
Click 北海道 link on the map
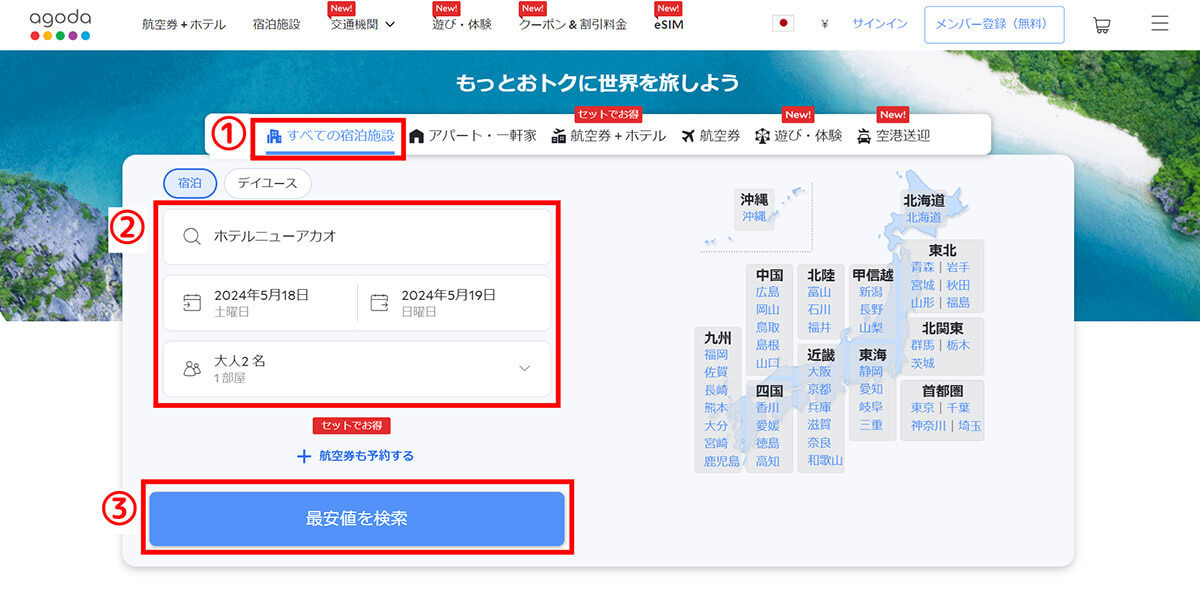point(923,217)
